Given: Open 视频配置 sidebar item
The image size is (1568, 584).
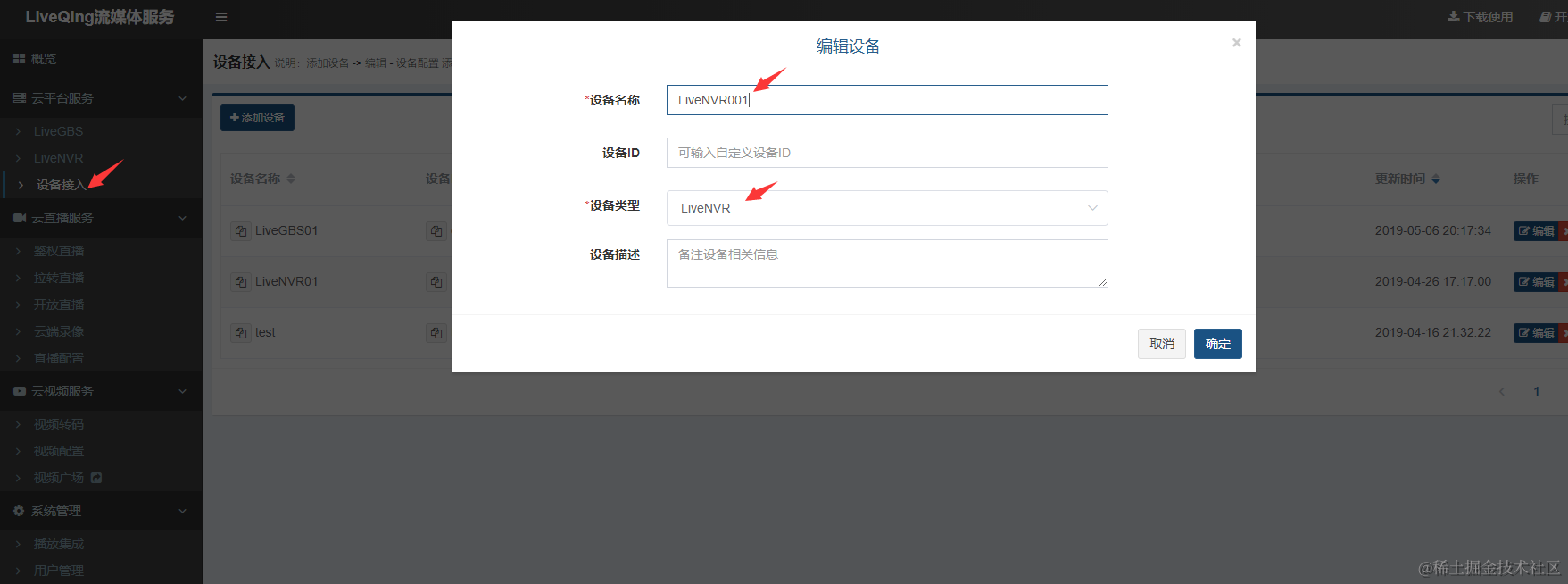Looking at the screenshot, I should click(59, 451).
